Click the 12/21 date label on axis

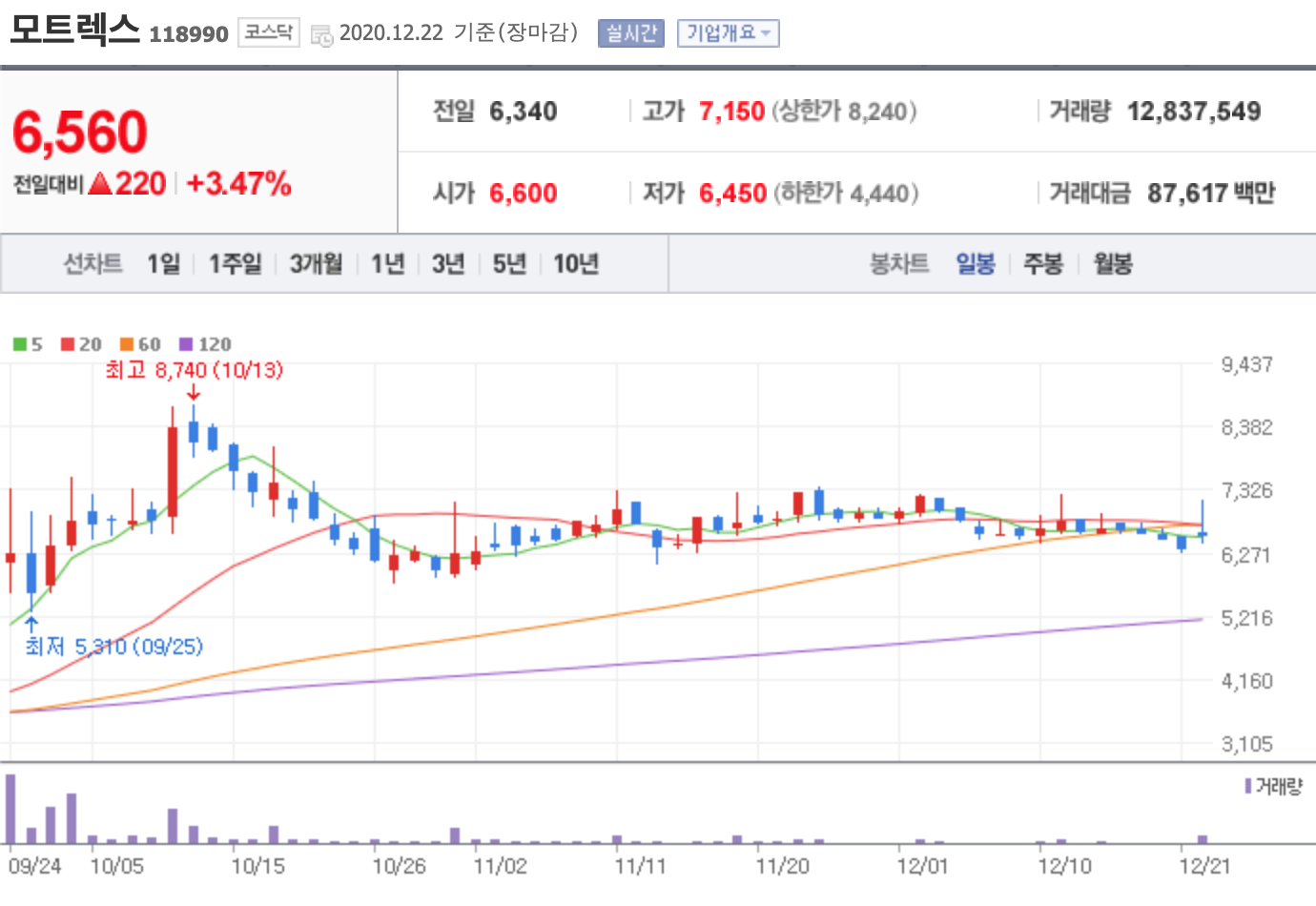[1204, 866]
